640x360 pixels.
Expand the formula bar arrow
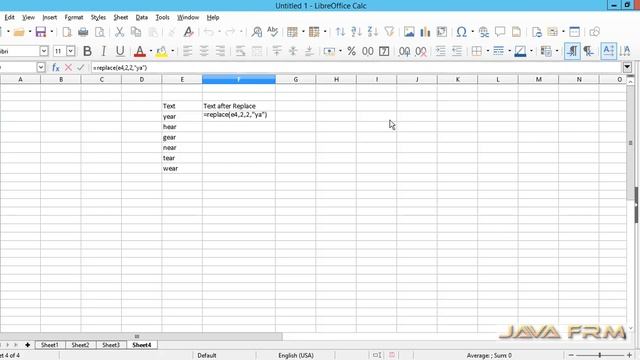pyautogui.click(x=627, y=67)
